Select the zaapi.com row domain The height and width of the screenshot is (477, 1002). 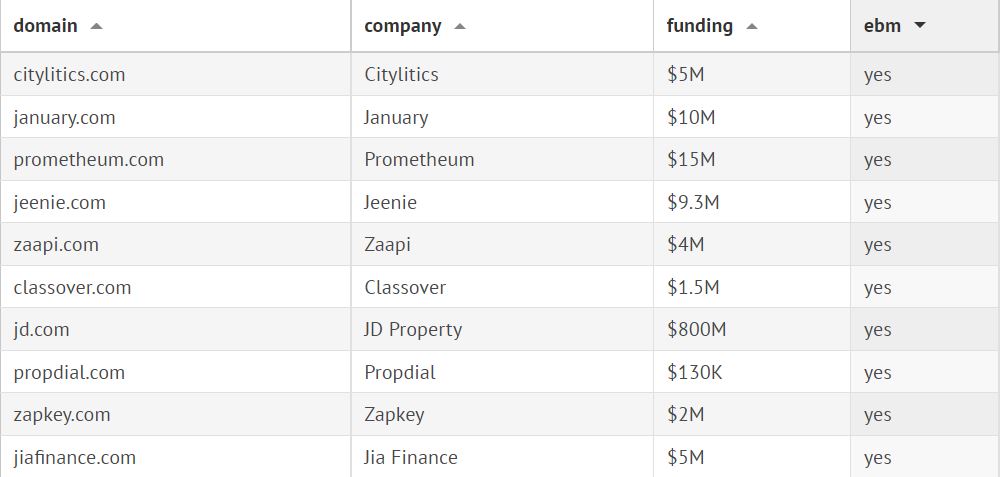click(x=56, y=245)
